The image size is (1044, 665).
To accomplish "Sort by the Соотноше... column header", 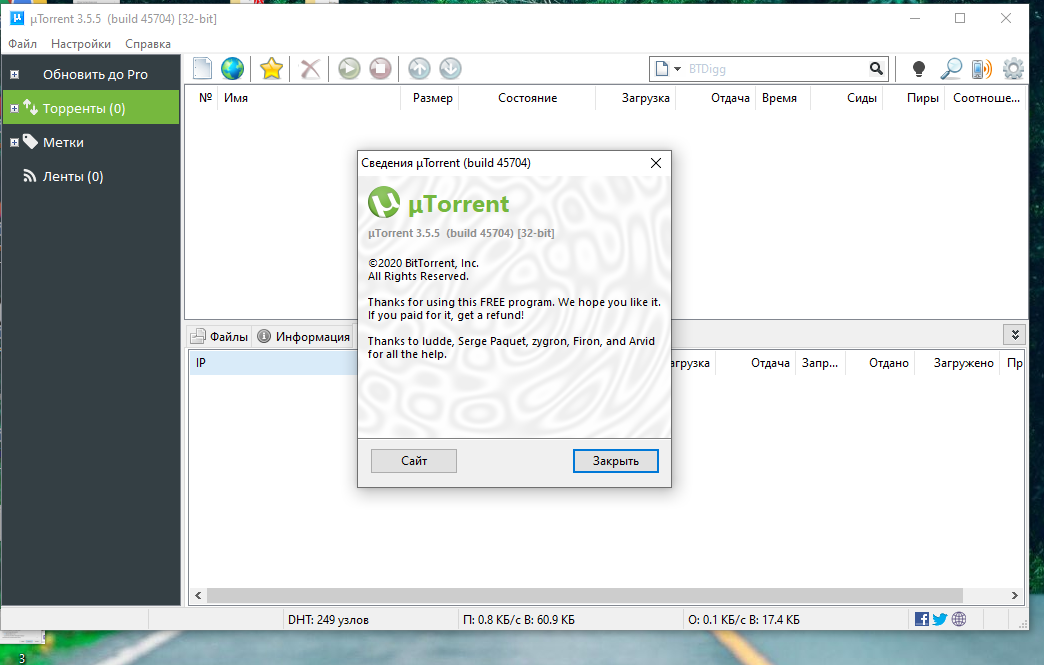I will pos(986,98).
